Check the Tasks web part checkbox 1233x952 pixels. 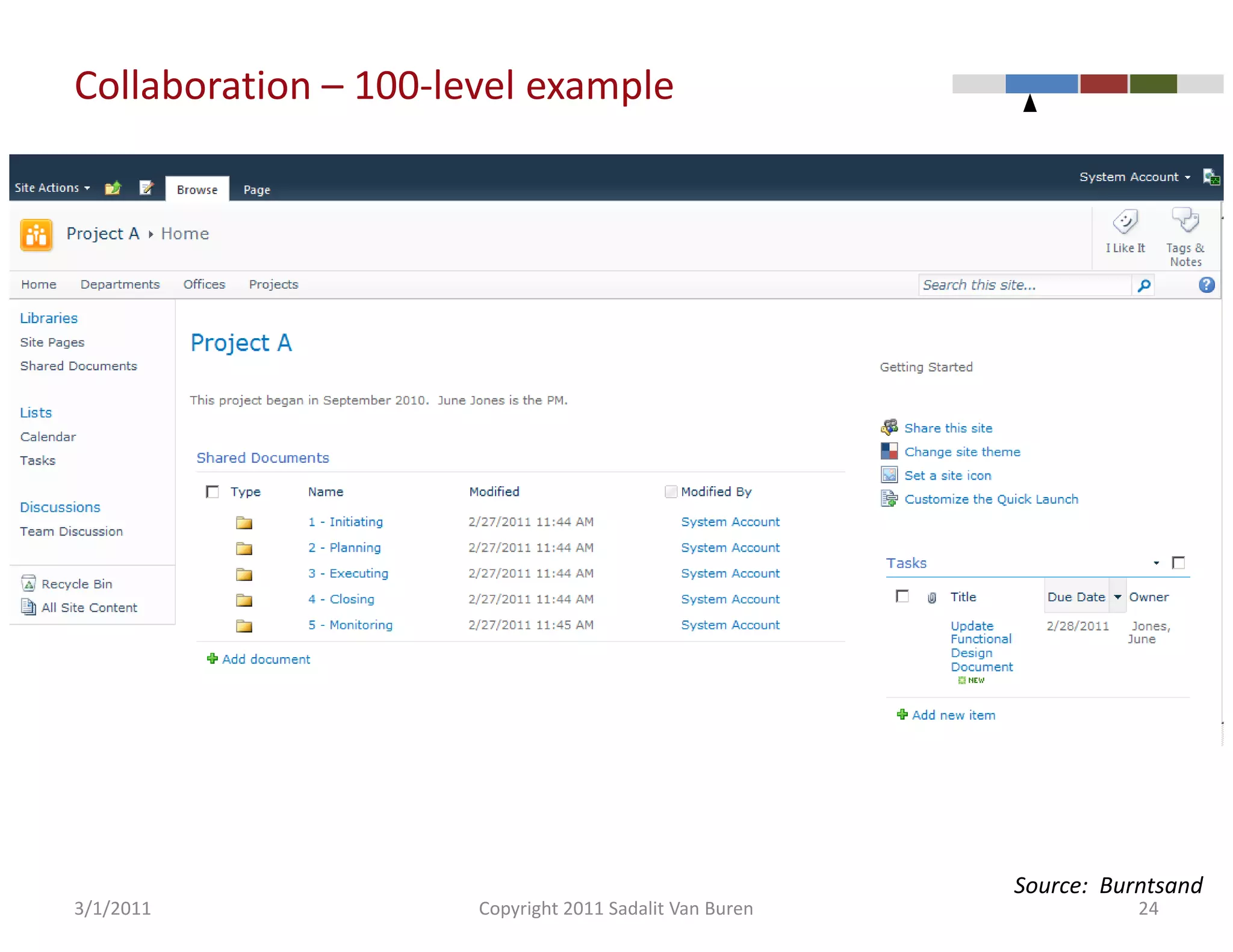pyautogui.click(x=1178, y=563)
